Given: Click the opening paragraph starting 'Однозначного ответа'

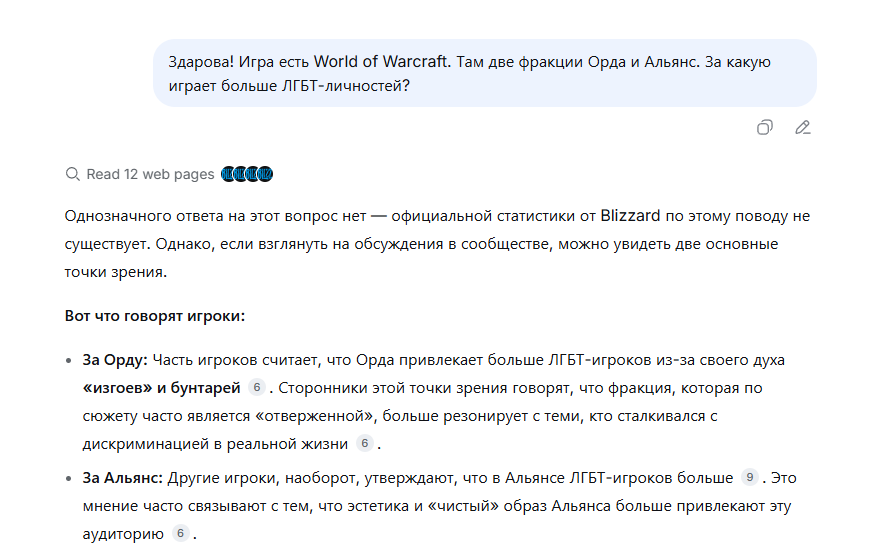Looking at the screenshot, I should point(437,244).
